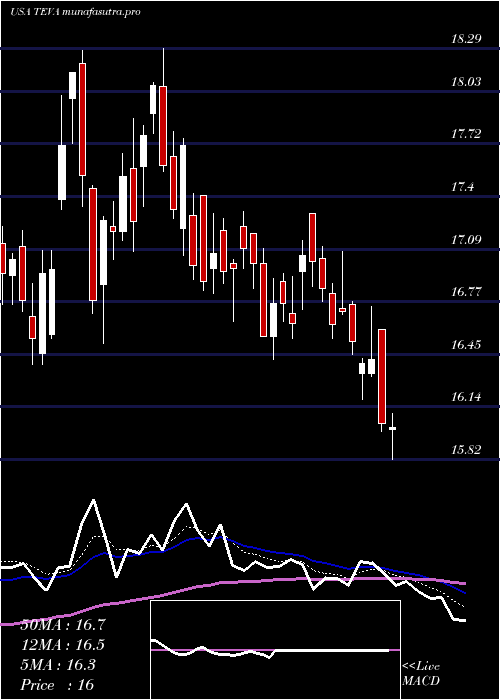Screen dimensions: 500x700
Task: Click the large red candle falling to 16.14
Action: [x=382, y=376]
